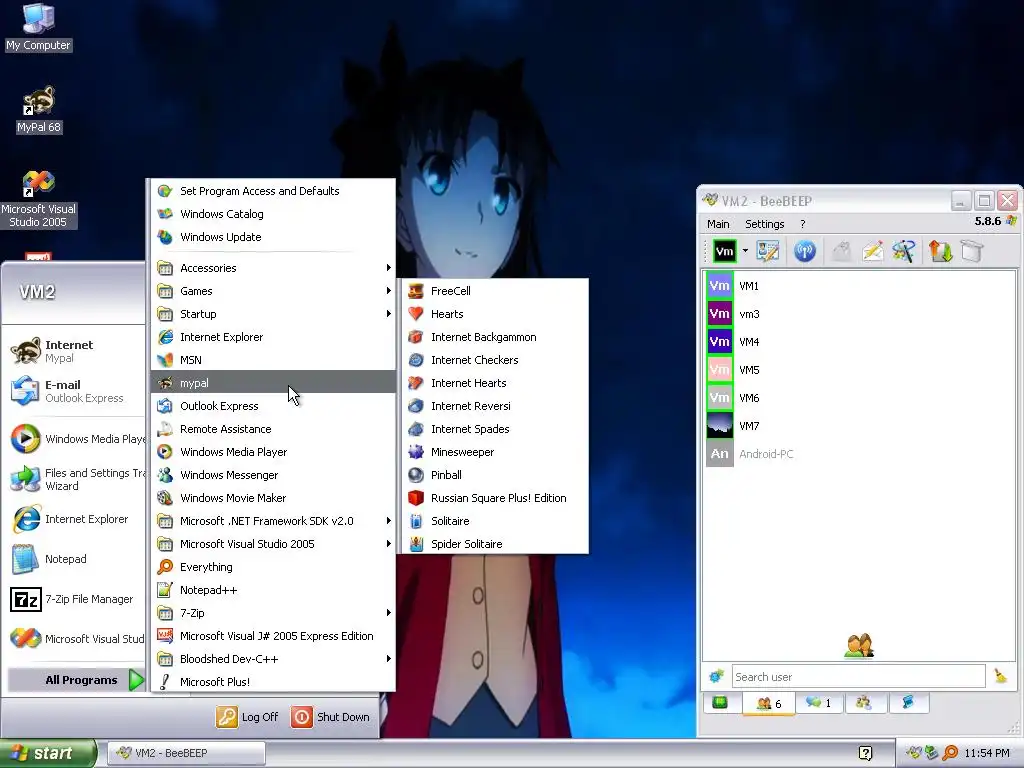The height and width of the screenshot is (768, 1024).
Task: Launch Minesweeper from the Games menu
Action: pyautogui.click(x=495, y=452)
